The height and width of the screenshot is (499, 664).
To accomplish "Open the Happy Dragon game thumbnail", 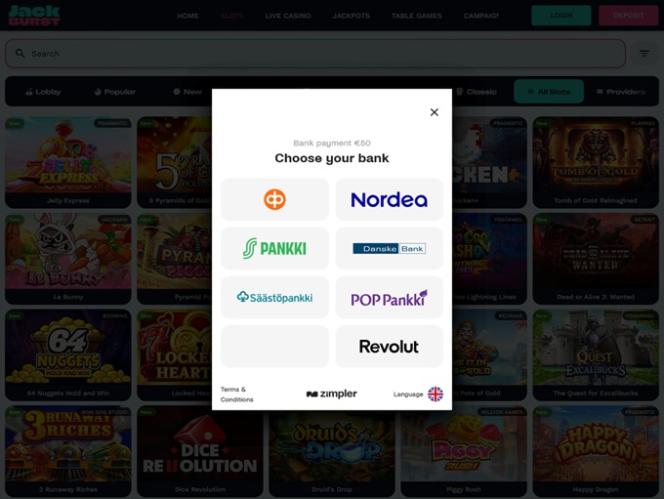I will pos(596,446).
